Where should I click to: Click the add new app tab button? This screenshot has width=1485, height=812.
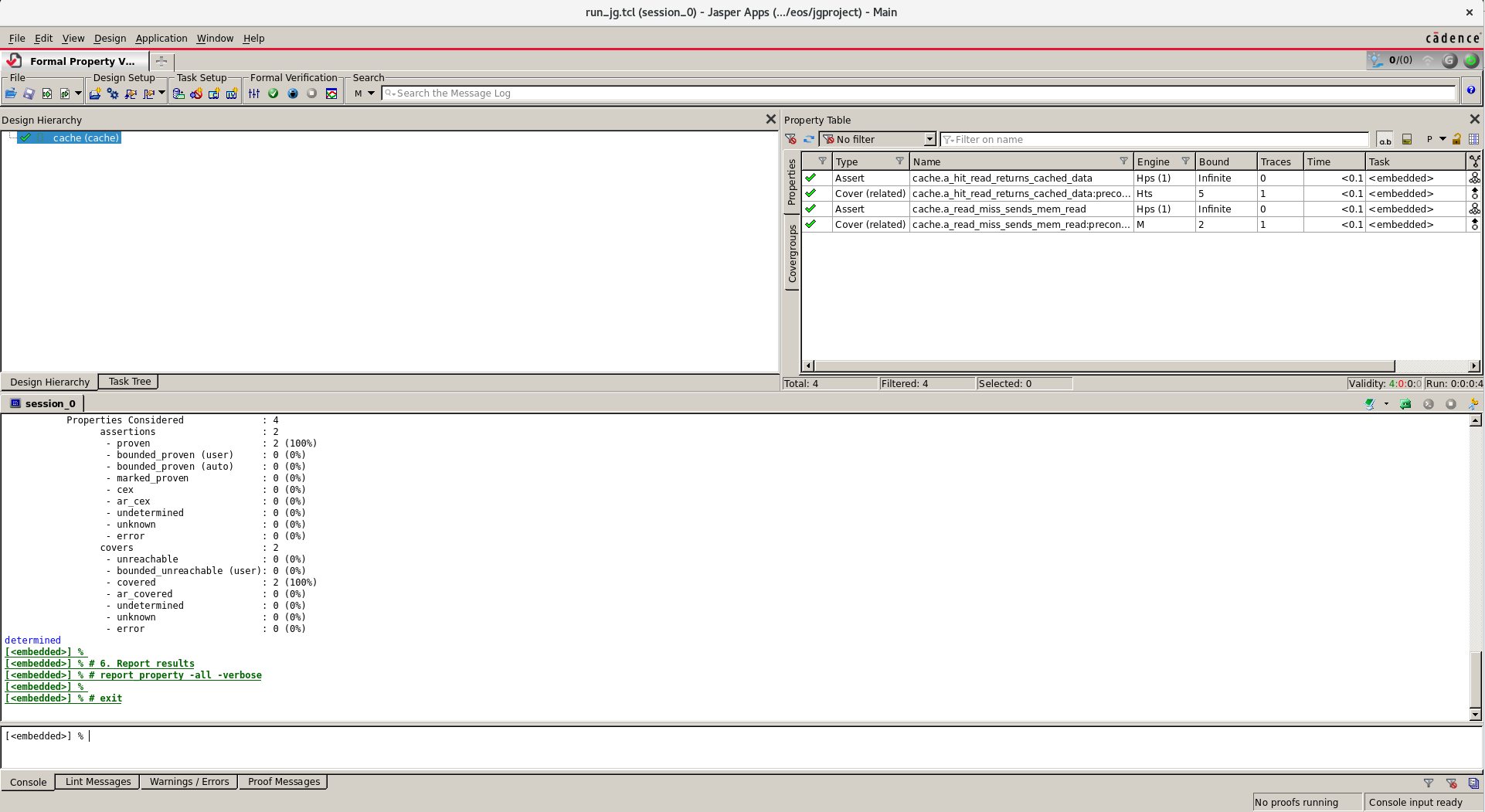tap(161, 61)
